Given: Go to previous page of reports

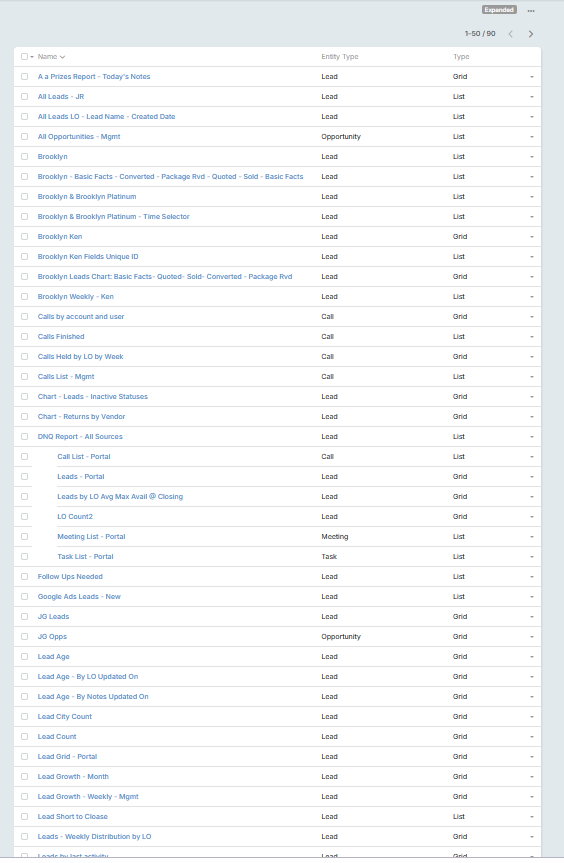Looking at the screenshot, I should pyautogui.click(x=511, y=34).
